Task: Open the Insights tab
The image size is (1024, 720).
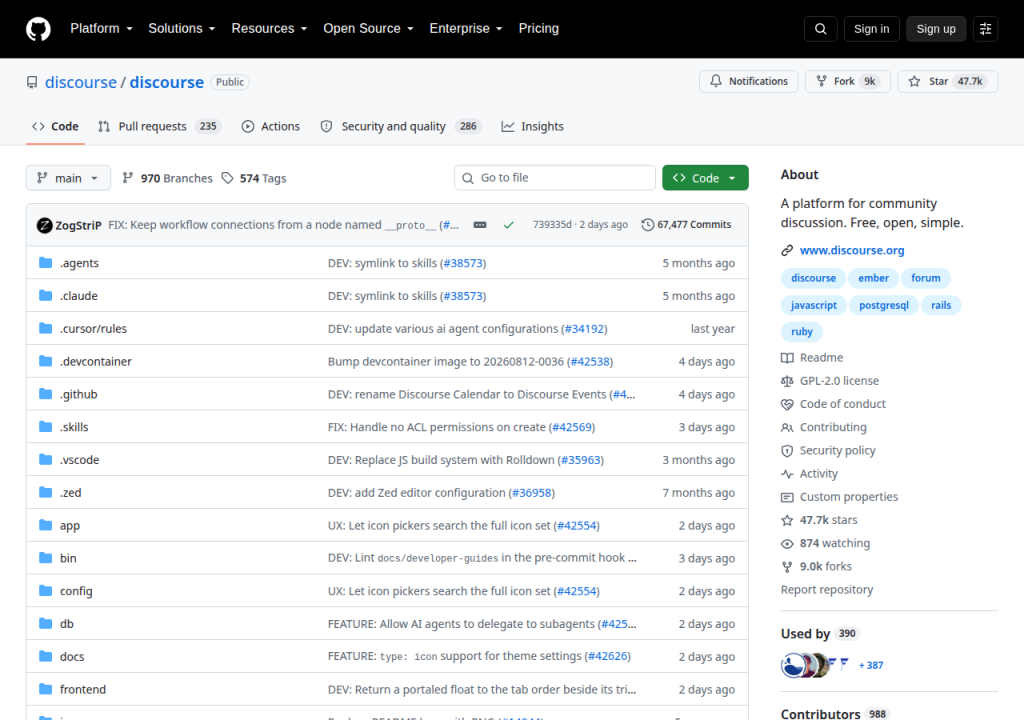Action: coord(532,127)
